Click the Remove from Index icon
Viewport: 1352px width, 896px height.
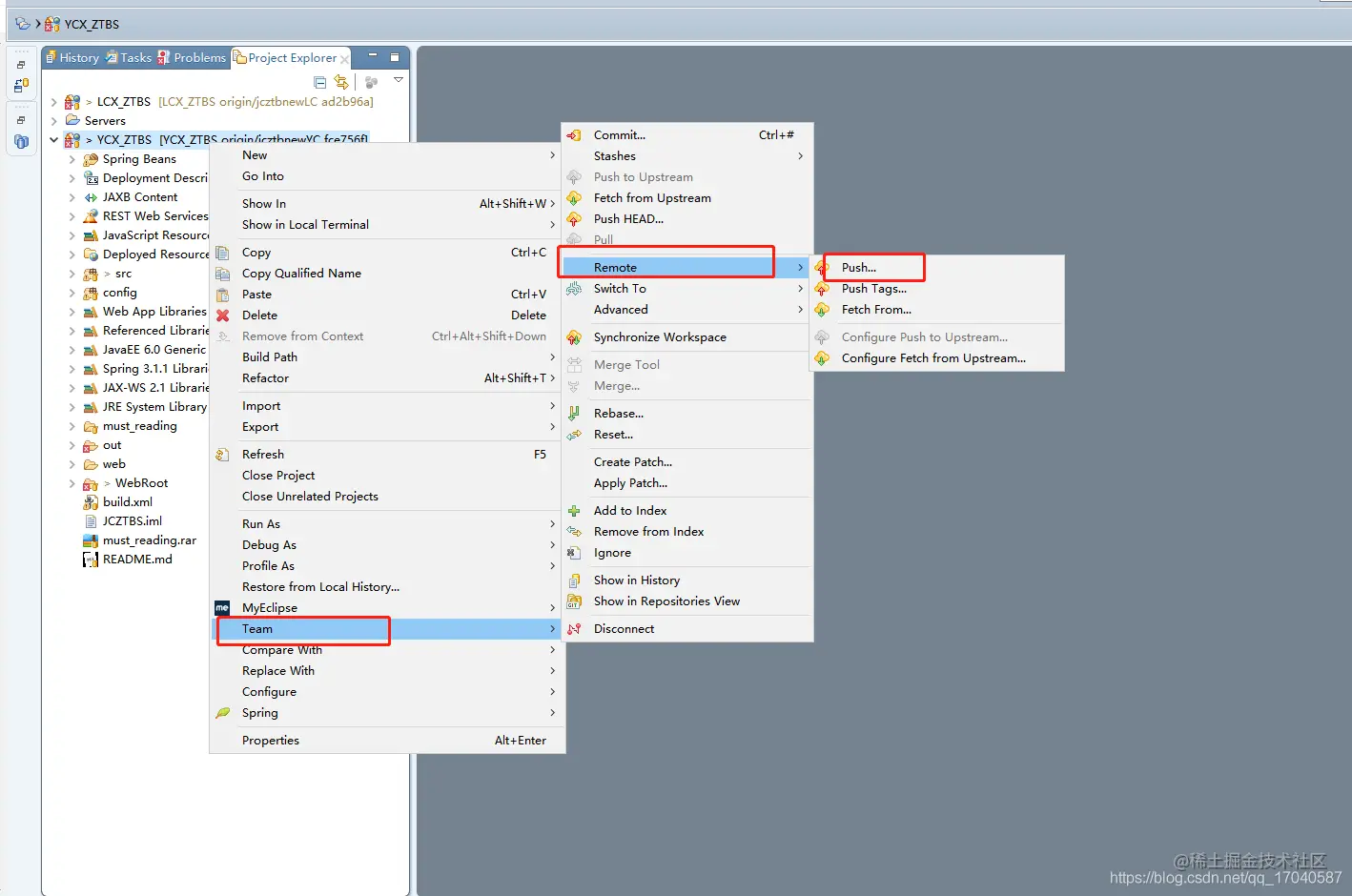[574, 532]
